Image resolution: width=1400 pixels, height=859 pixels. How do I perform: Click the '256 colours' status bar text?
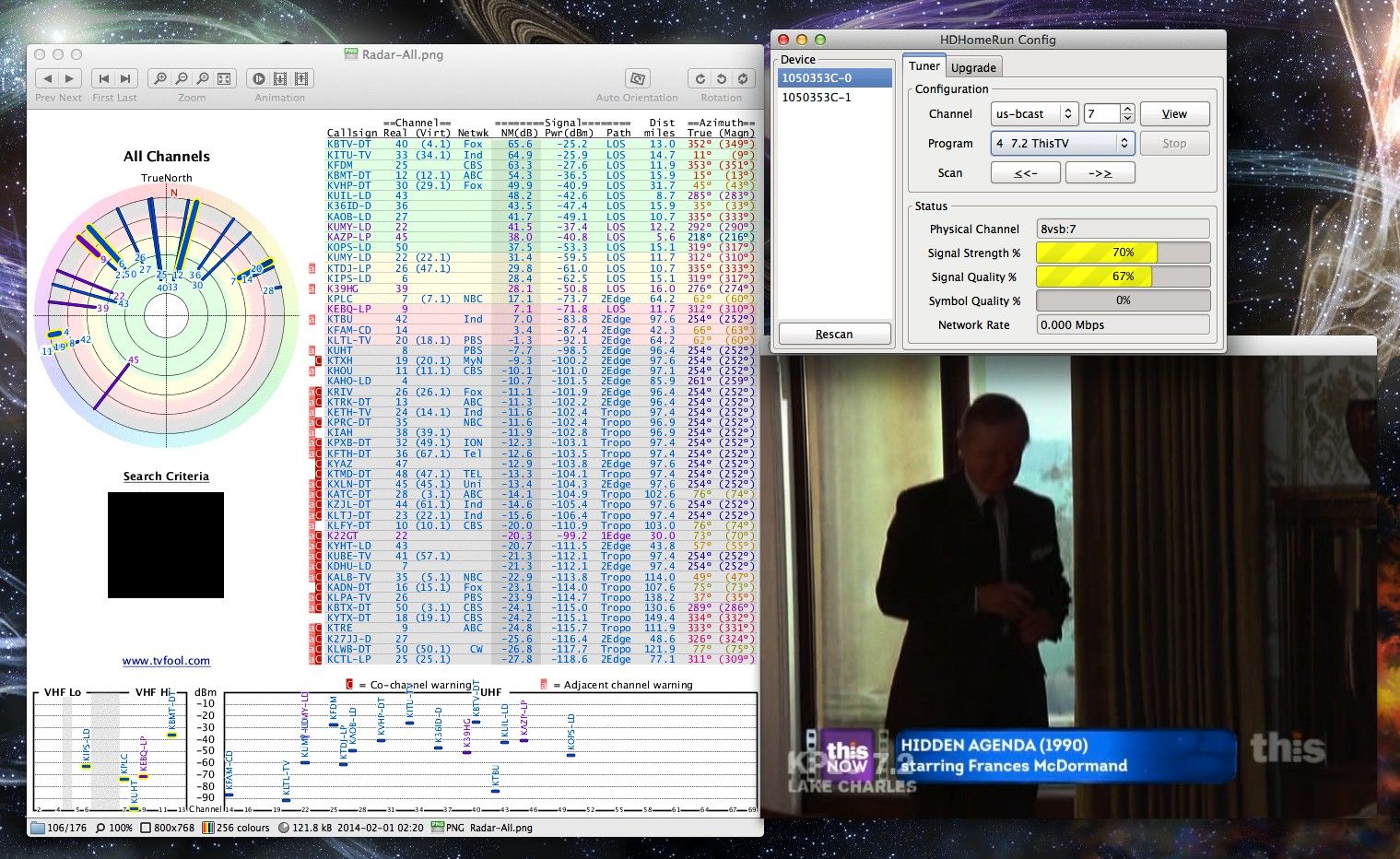[243, 828]
